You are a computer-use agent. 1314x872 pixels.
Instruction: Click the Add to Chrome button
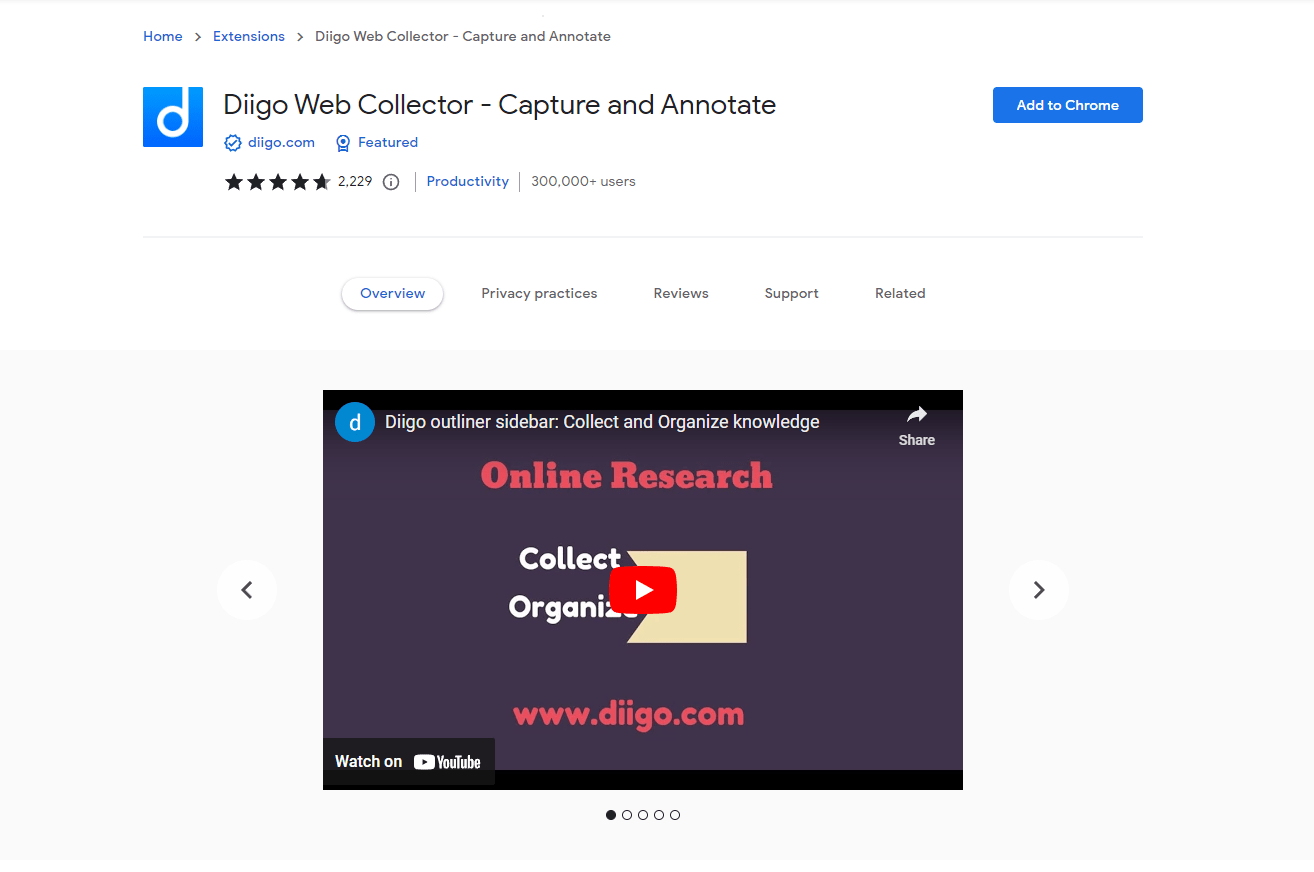[1067, 104]
